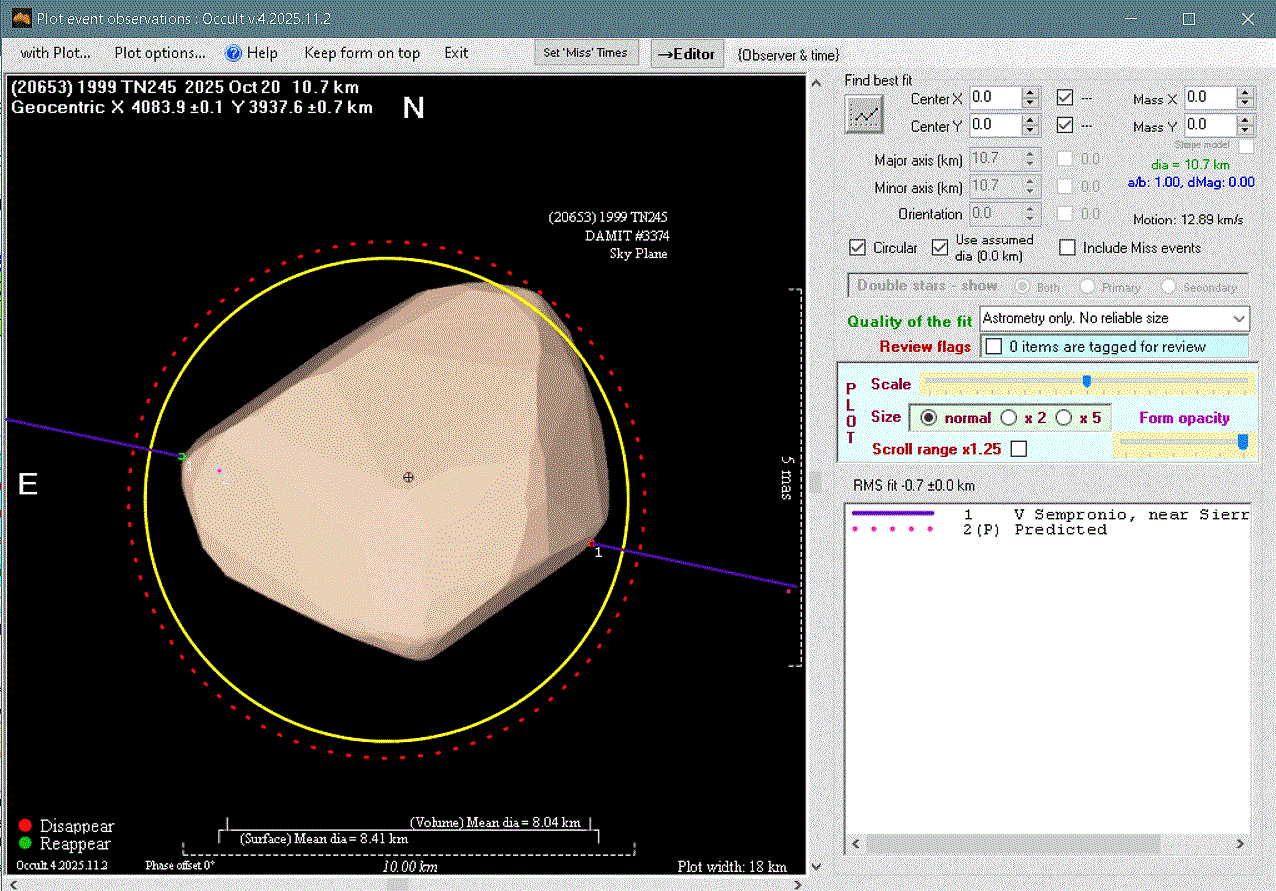Click the center crosshair marker on asteroid

(x=408, y=477)
